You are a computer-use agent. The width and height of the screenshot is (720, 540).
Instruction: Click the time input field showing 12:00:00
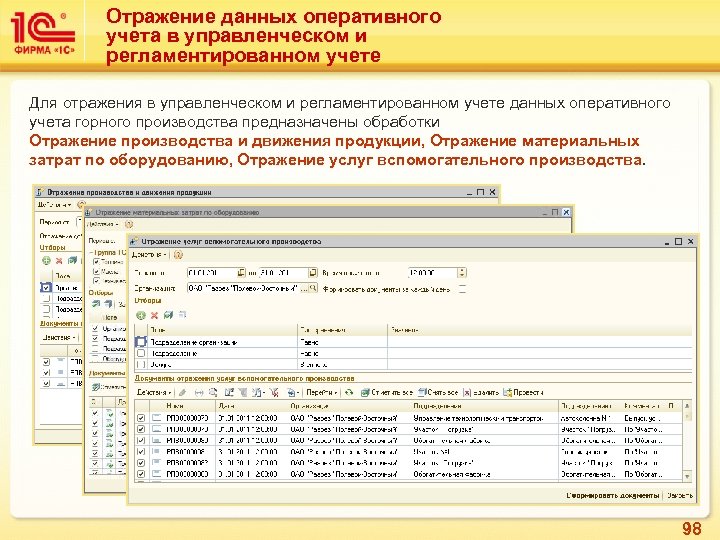pos(432,272)
